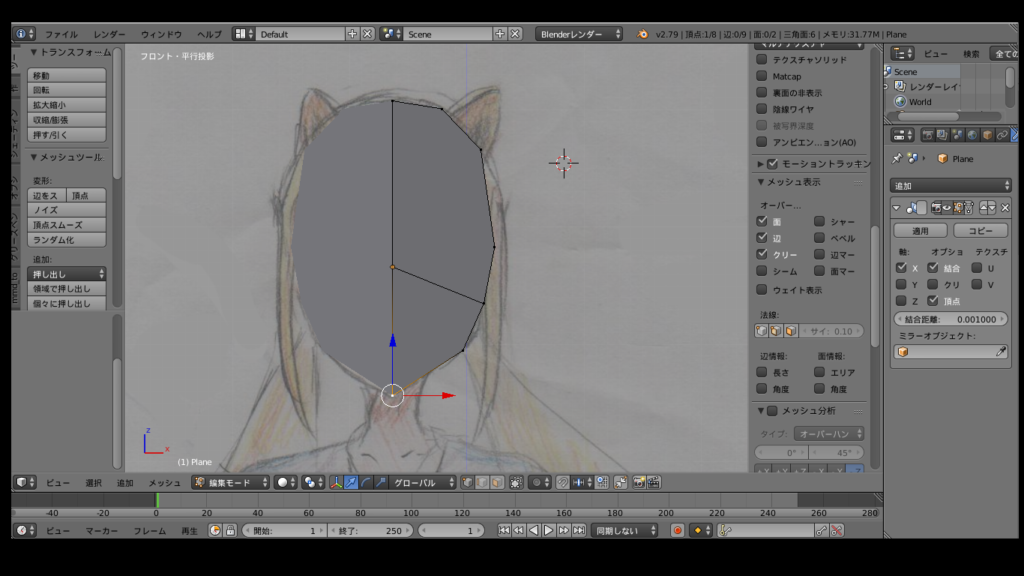Click the jump to first frame icon
The image size is (1024, 576).
coord(504,530)
